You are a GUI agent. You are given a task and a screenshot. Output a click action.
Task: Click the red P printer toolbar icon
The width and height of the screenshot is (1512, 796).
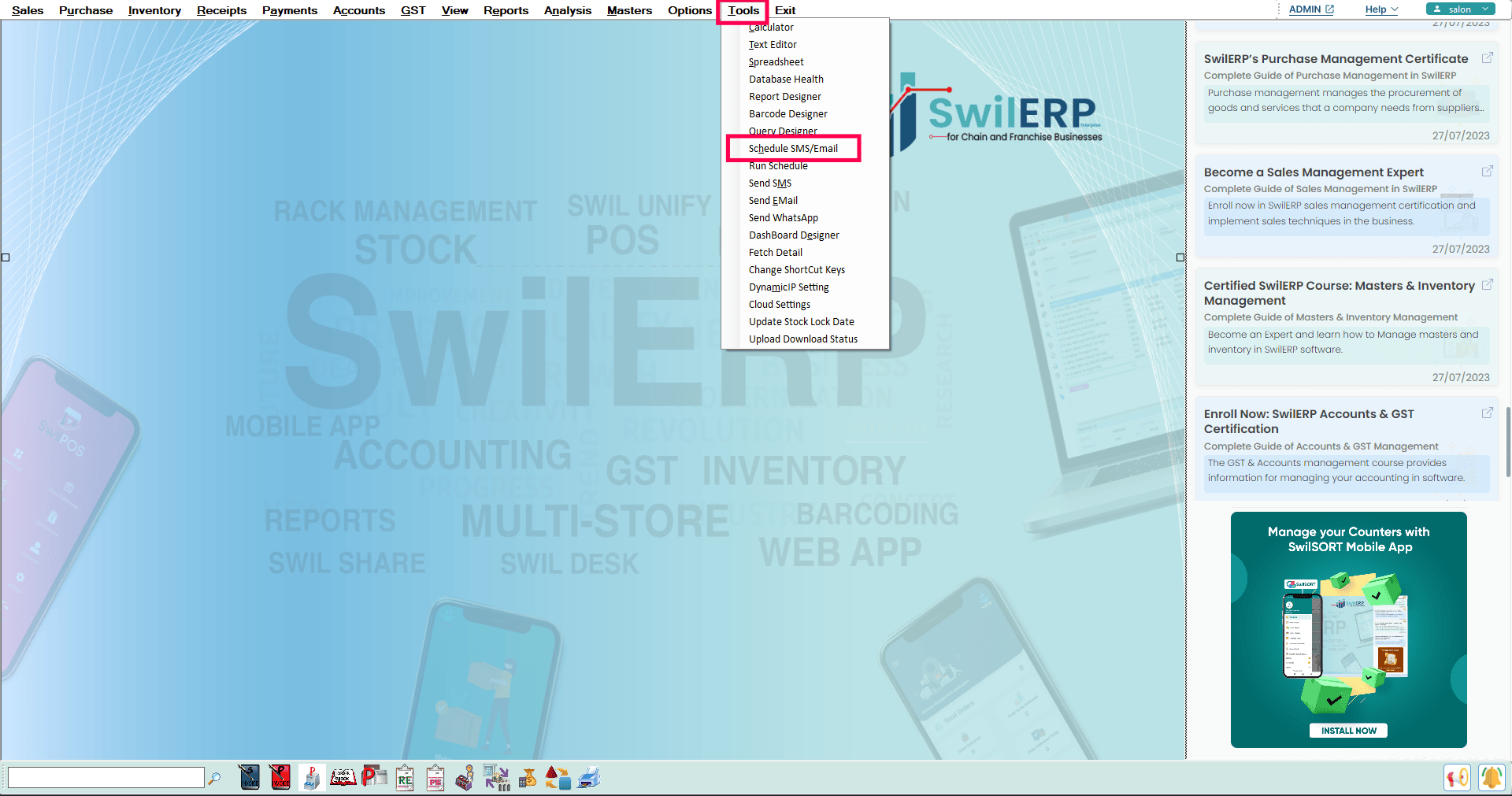click(x=374, y=777)
